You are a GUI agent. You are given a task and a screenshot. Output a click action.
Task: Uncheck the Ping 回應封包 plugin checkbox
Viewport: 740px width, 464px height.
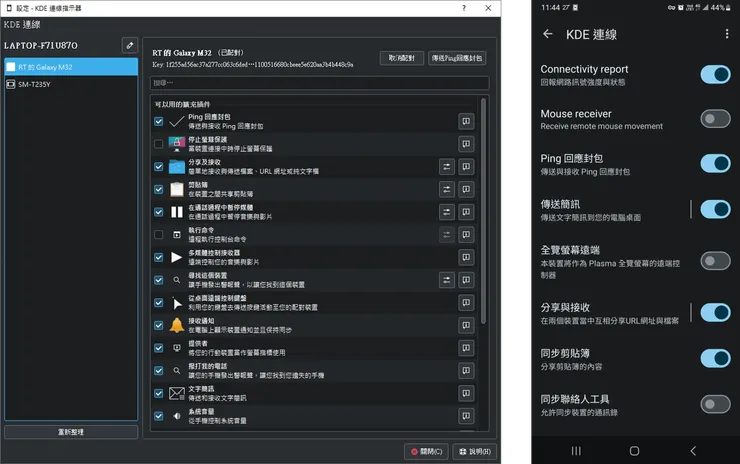(x=159, y=121)
